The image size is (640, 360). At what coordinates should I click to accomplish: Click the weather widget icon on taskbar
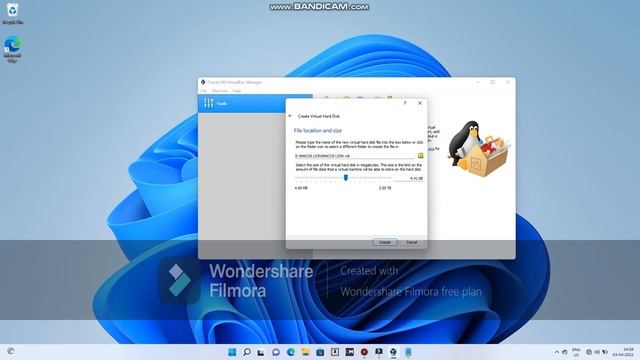click(x=11, y=351)
